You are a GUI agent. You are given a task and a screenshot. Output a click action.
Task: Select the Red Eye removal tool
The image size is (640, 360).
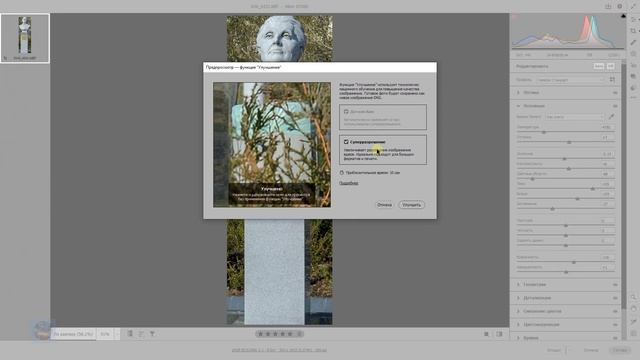point(633,65)
